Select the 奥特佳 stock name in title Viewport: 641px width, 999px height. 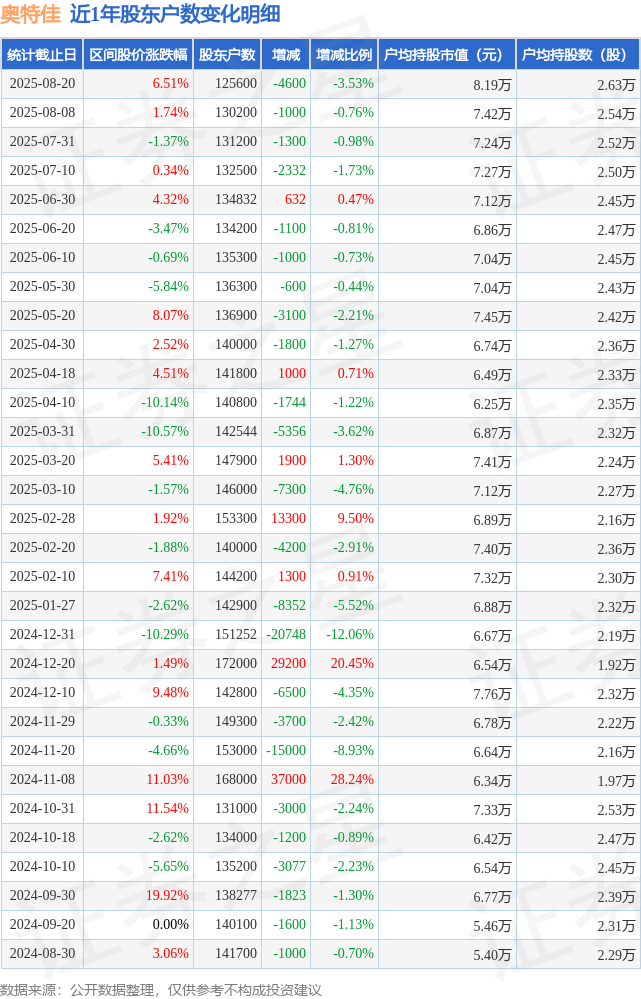coord(31,14)
